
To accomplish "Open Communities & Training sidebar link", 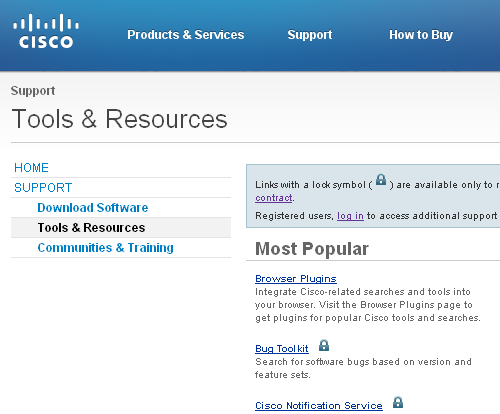I will [x=105, y=248].
